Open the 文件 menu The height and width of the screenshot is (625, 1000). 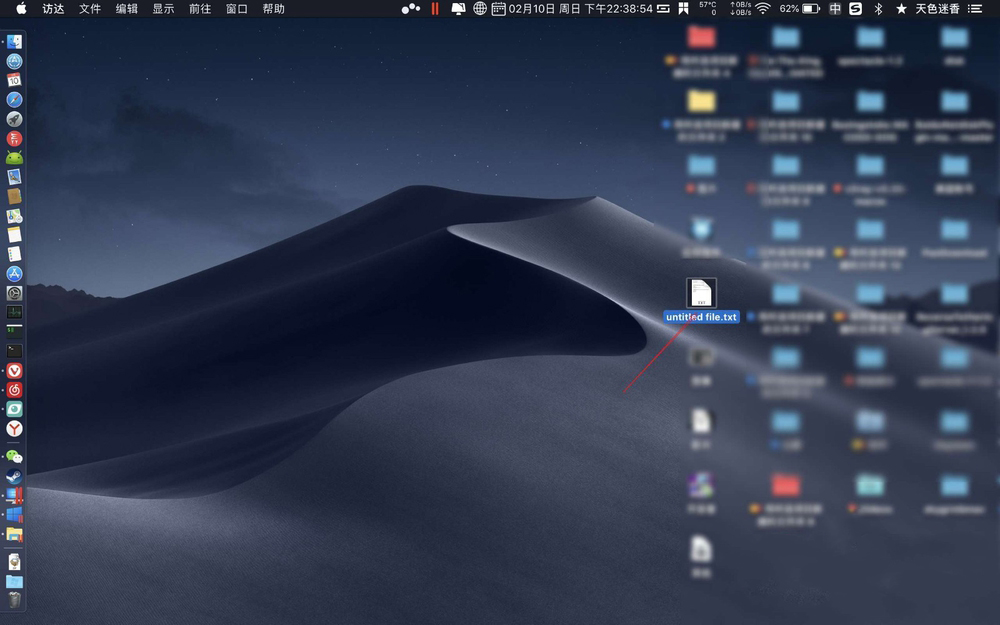coord(90,8)
